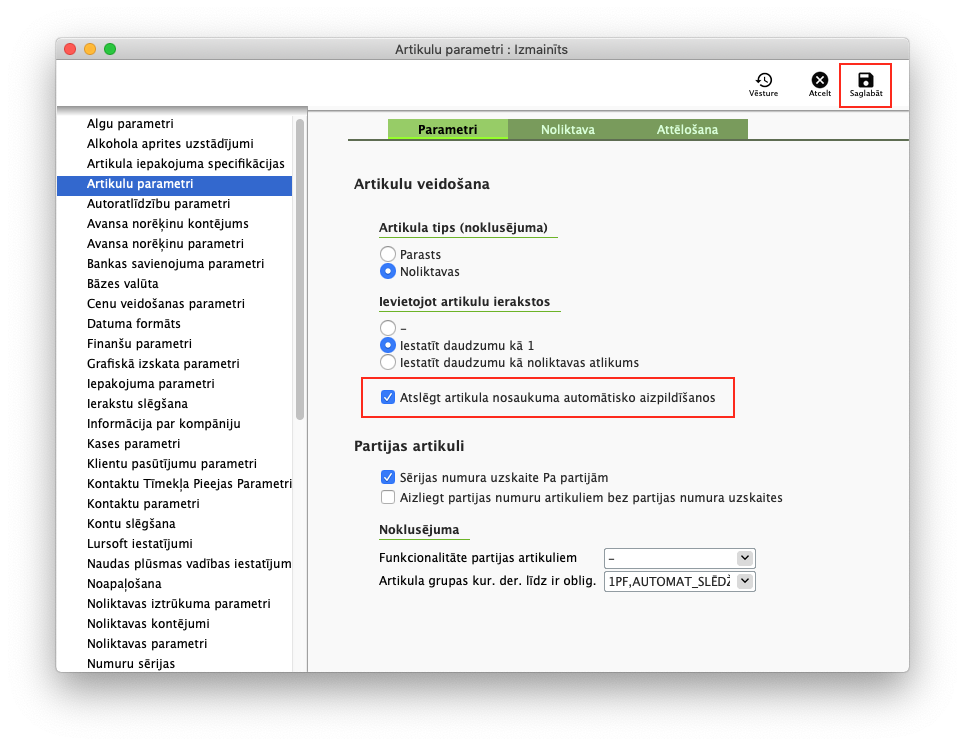Select Noliktavas parametri in the list
This screenshot has height=746, width=965.
coord(147,644)
